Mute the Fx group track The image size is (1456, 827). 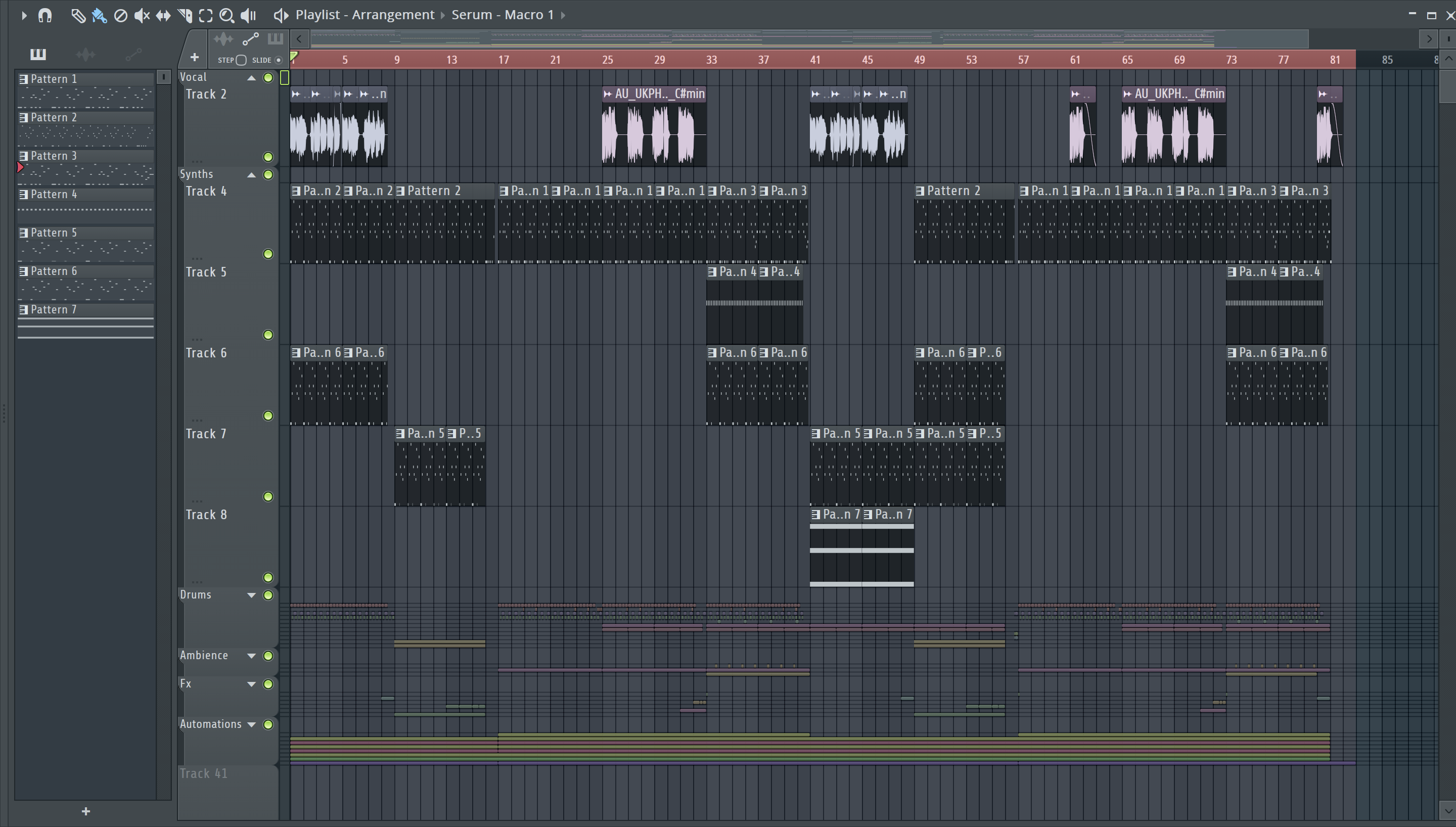click(x=268, y=684)
